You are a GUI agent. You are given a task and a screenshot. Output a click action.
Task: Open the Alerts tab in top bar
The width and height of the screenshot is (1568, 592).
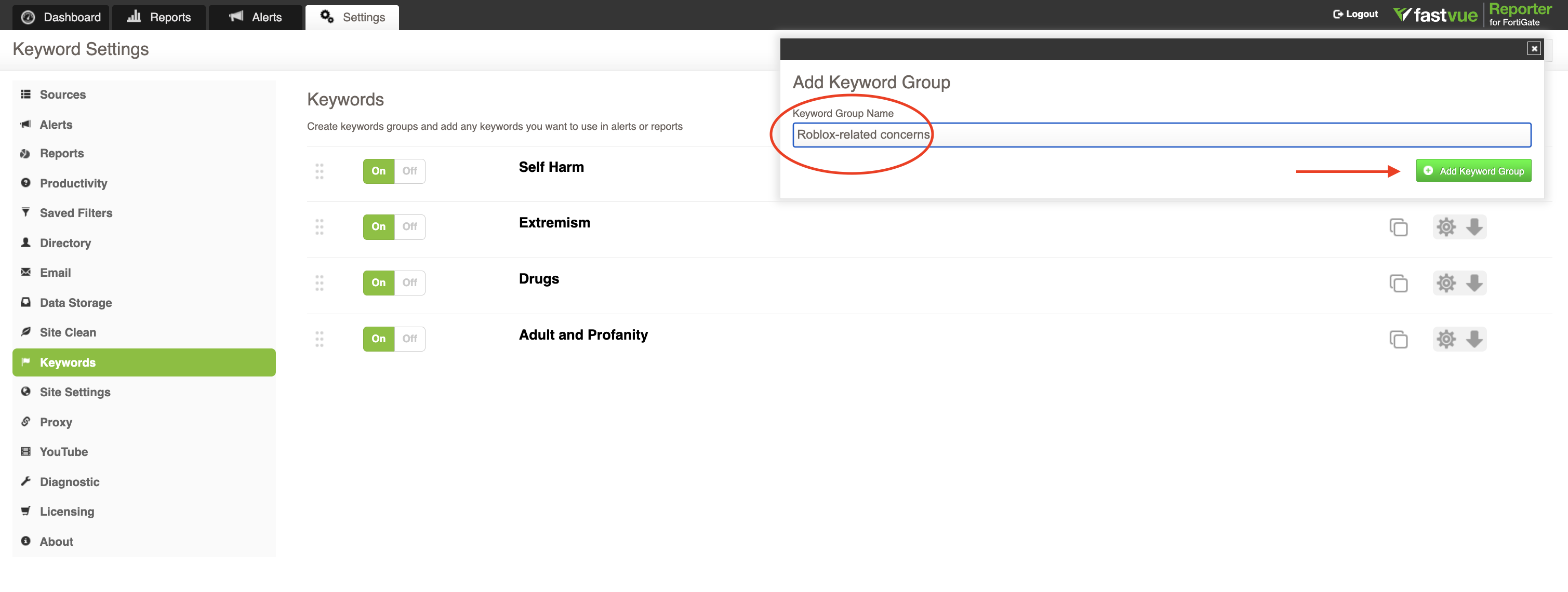[255, 17]
